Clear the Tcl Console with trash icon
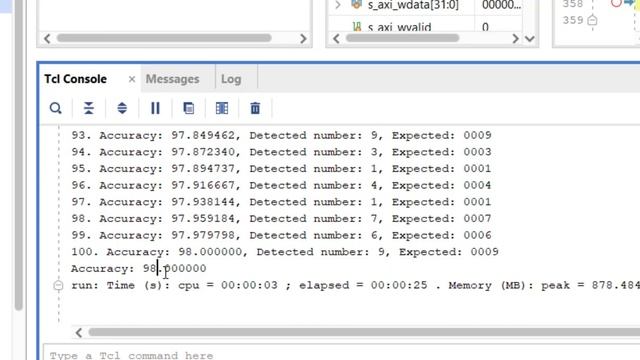The height and width of the screenshot is (360, 640). pos(255,108)
